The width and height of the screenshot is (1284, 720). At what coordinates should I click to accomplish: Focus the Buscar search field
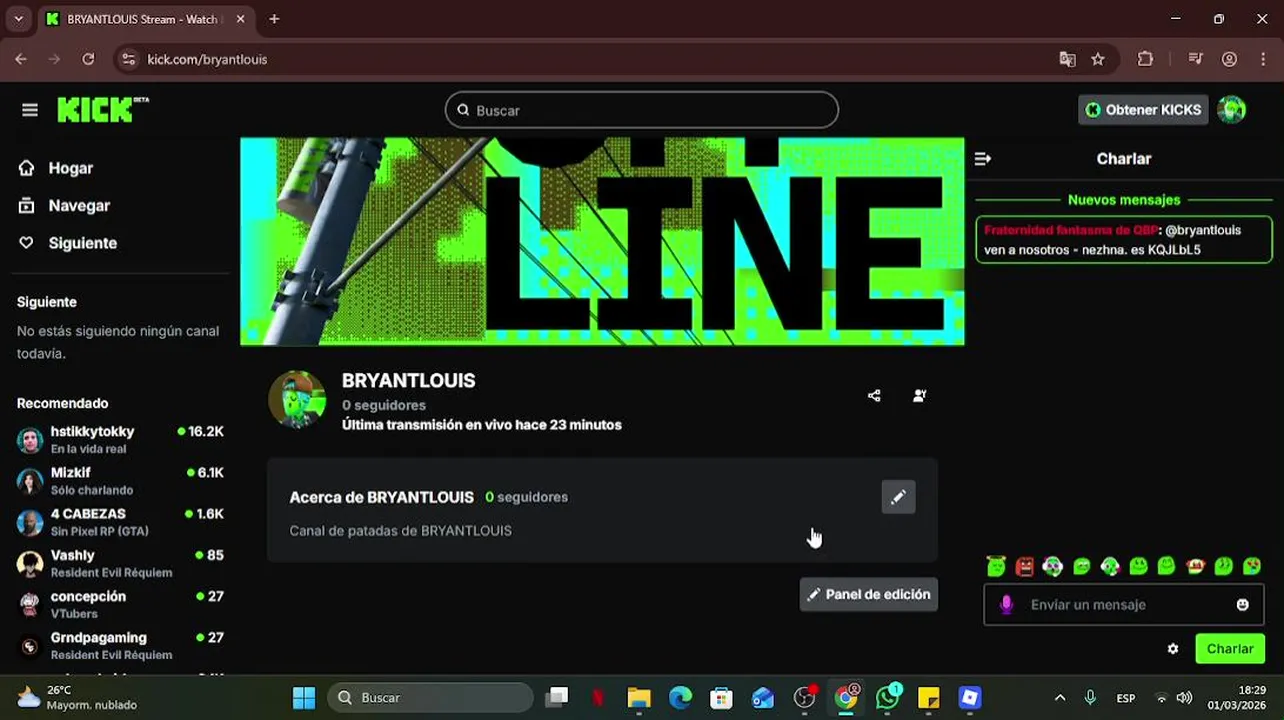pos(642,110)
